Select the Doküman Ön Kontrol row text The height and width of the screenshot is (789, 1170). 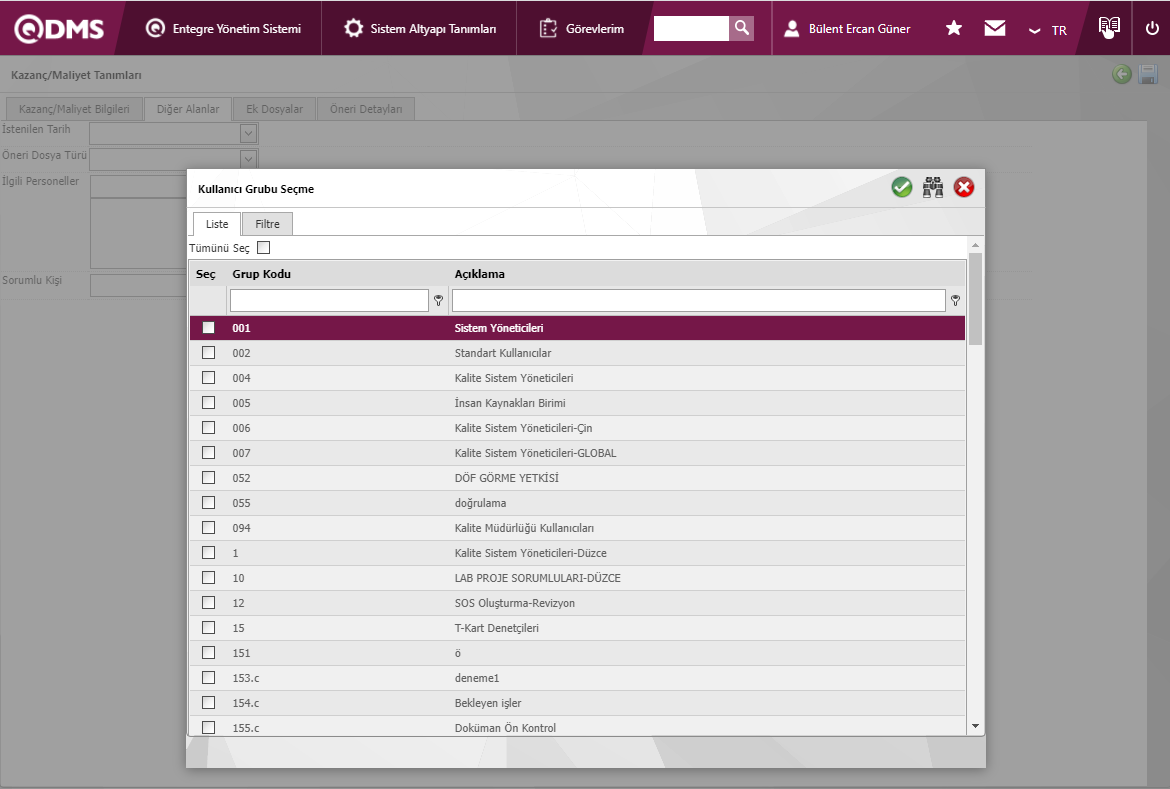coord(505,728)
